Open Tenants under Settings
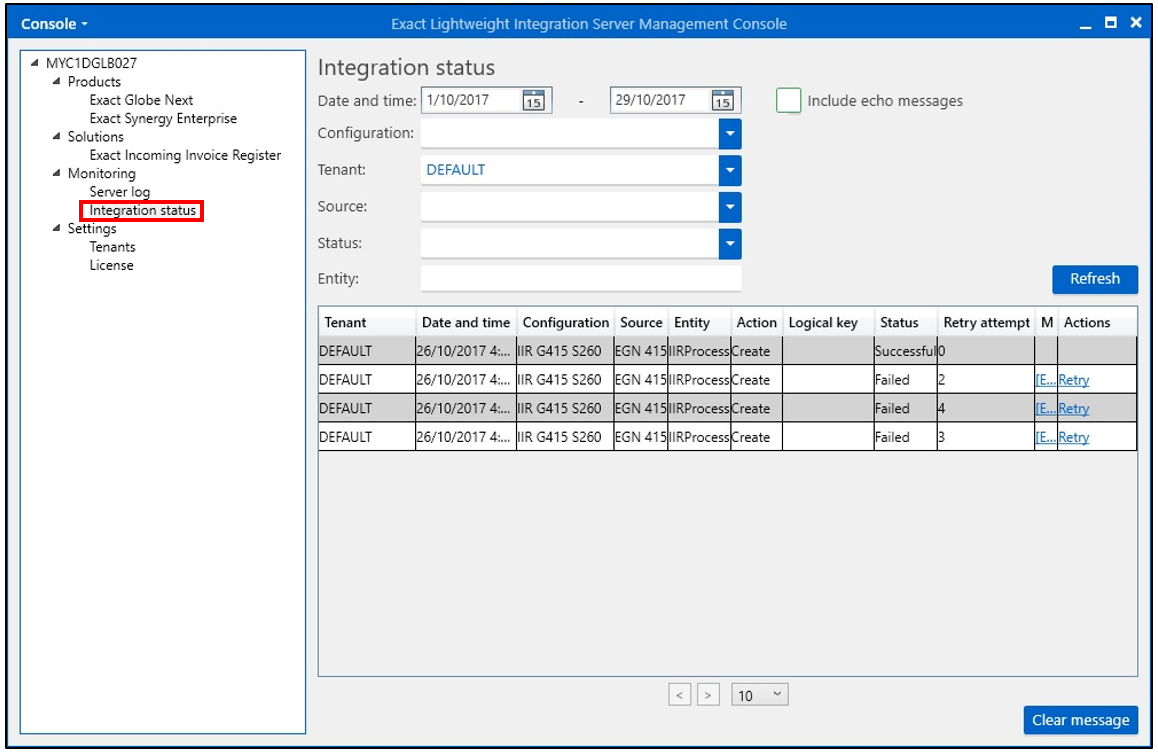This screenshot has height=753, width=1158. click(x=112, y=247)
